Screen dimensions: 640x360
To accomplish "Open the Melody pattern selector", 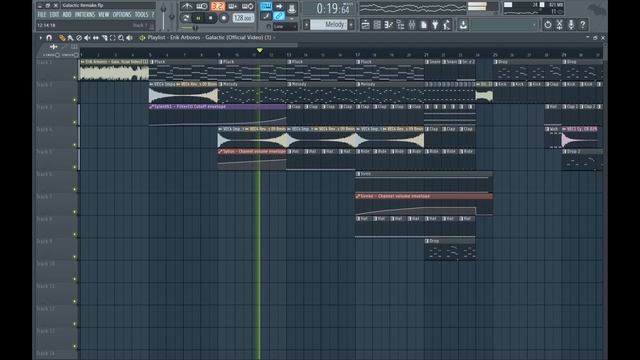I will tap(329, 25).
